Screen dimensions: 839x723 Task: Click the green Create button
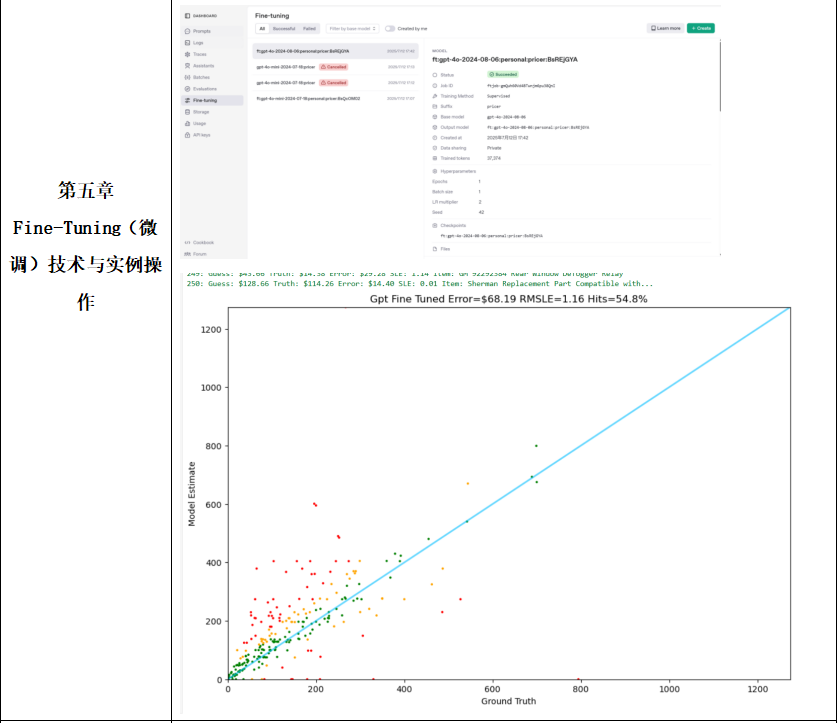701,28
